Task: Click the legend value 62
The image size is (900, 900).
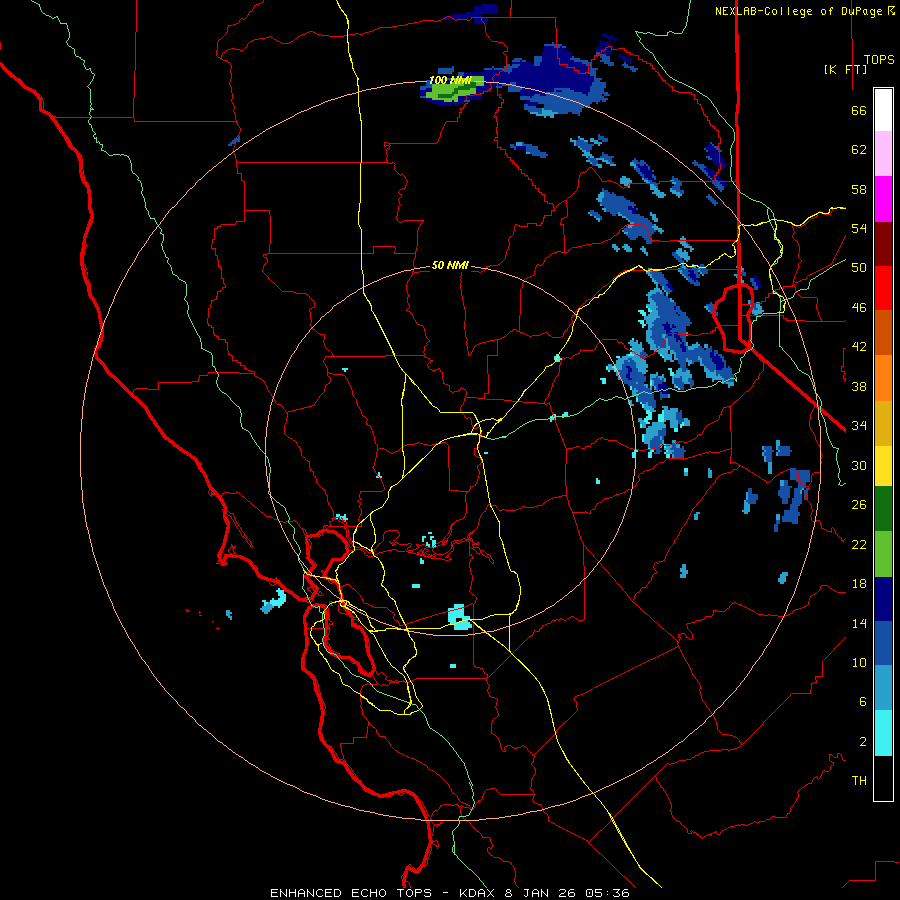Action: coord(859,150)
